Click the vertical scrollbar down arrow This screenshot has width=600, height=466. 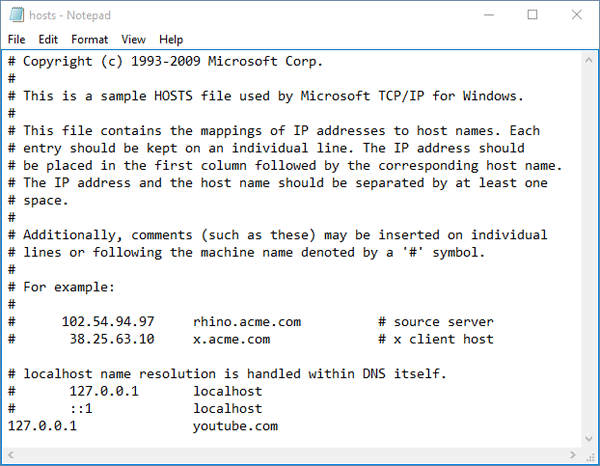pos(588,436)
